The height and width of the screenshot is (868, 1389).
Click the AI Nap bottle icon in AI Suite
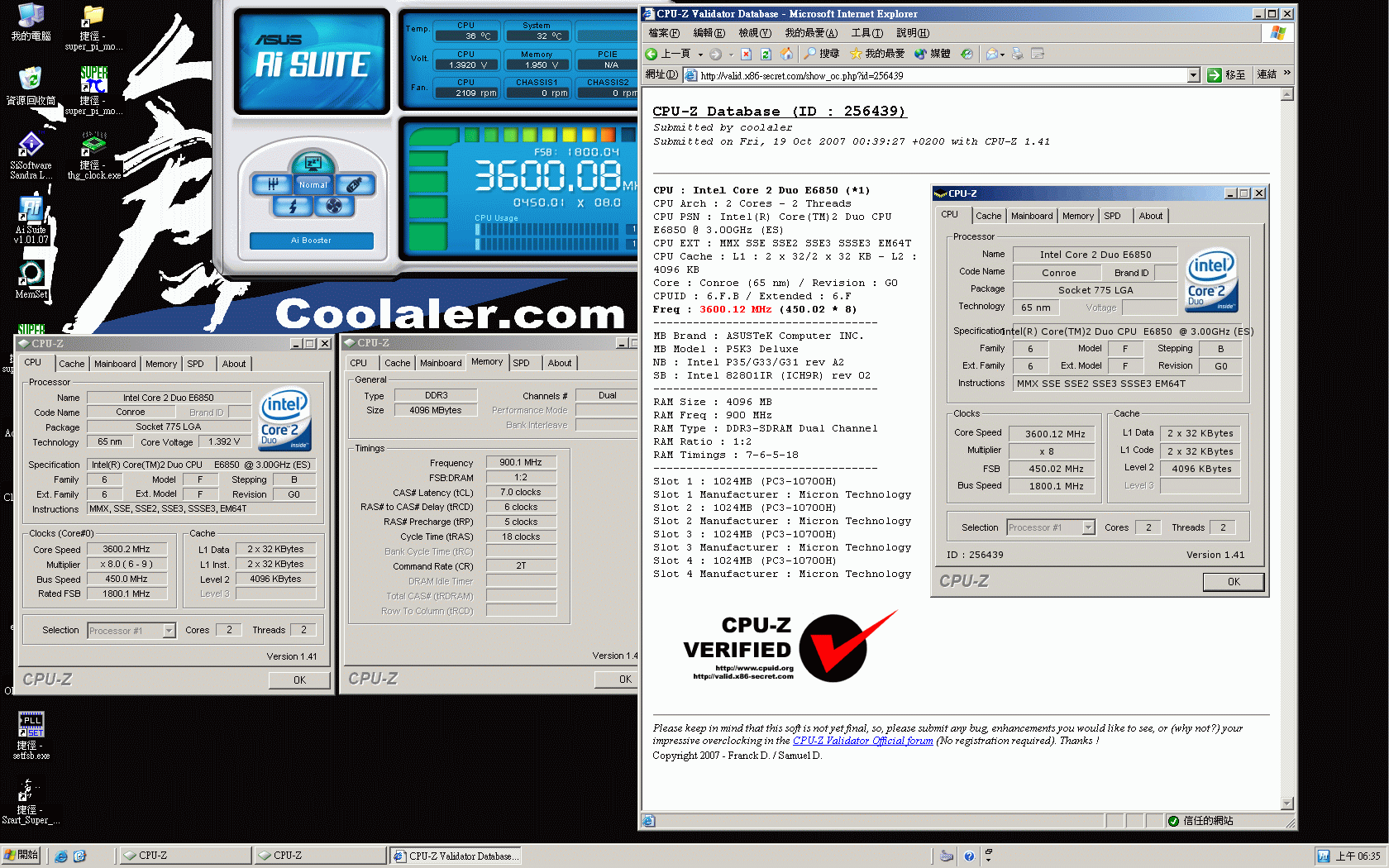pos(355,184)
